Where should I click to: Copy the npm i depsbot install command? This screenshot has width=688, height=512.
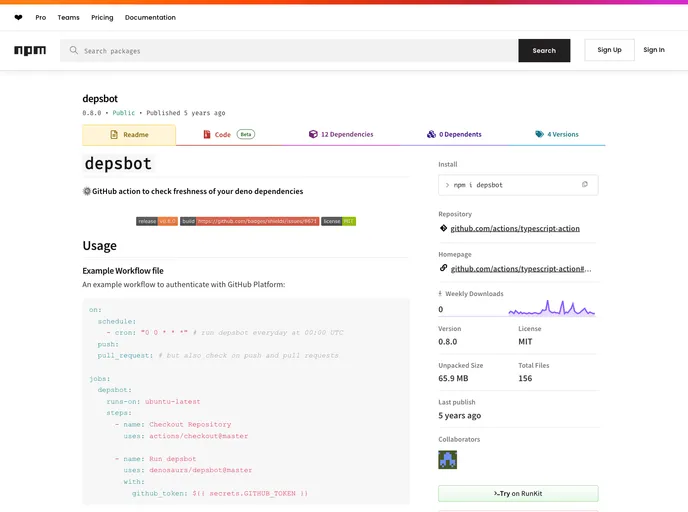tap(584, 185)
